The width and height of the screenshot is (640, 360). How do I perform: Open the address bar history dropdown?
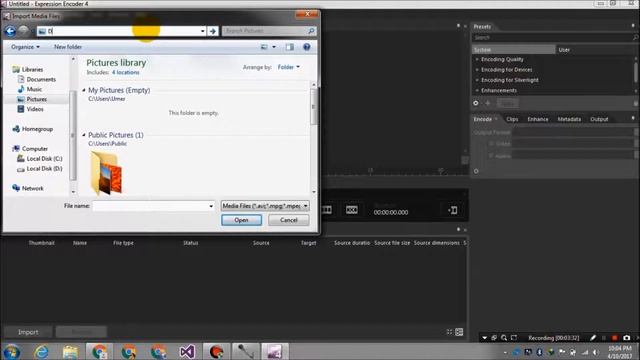pyautogui.click(x=202, y=31)
